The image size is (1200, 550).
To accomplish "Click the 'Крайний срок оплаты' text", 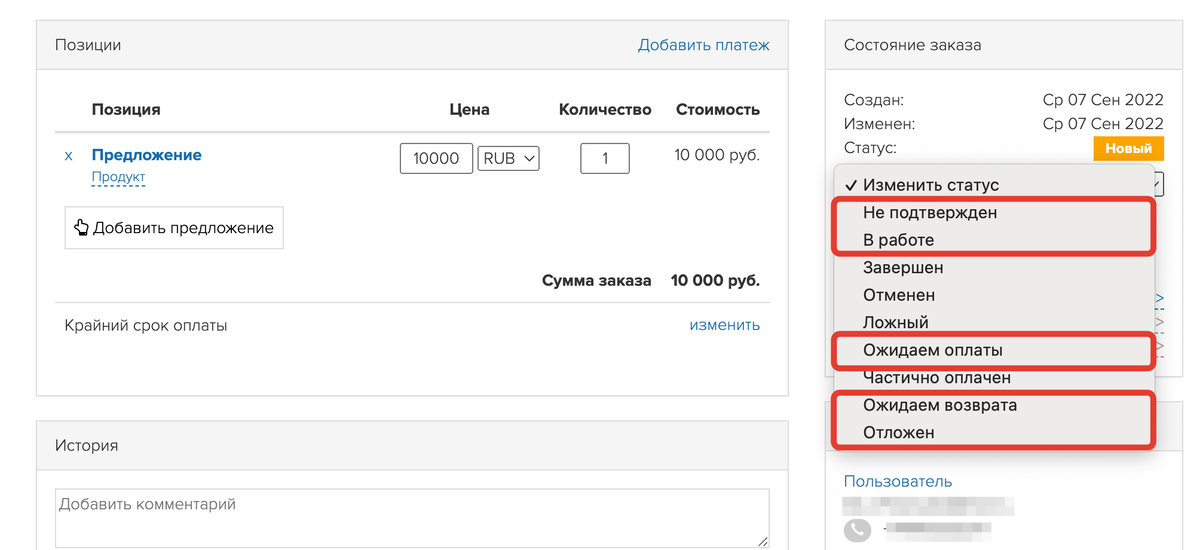I will [146, 325].
